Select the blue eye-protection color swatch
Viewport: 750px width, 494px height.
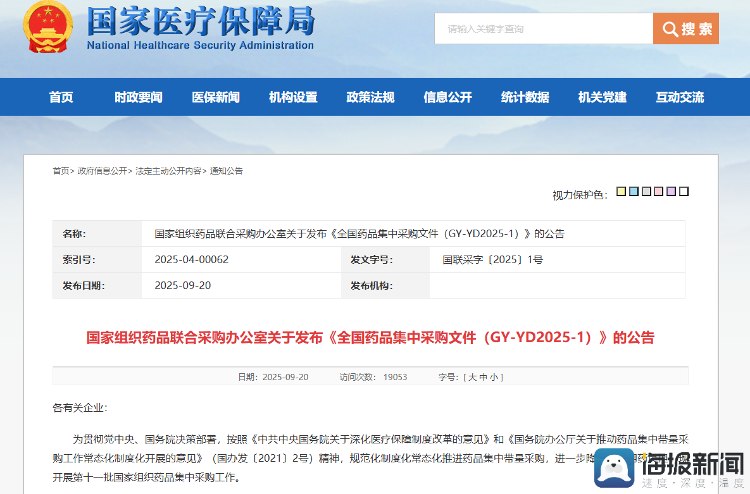(634, 192)
